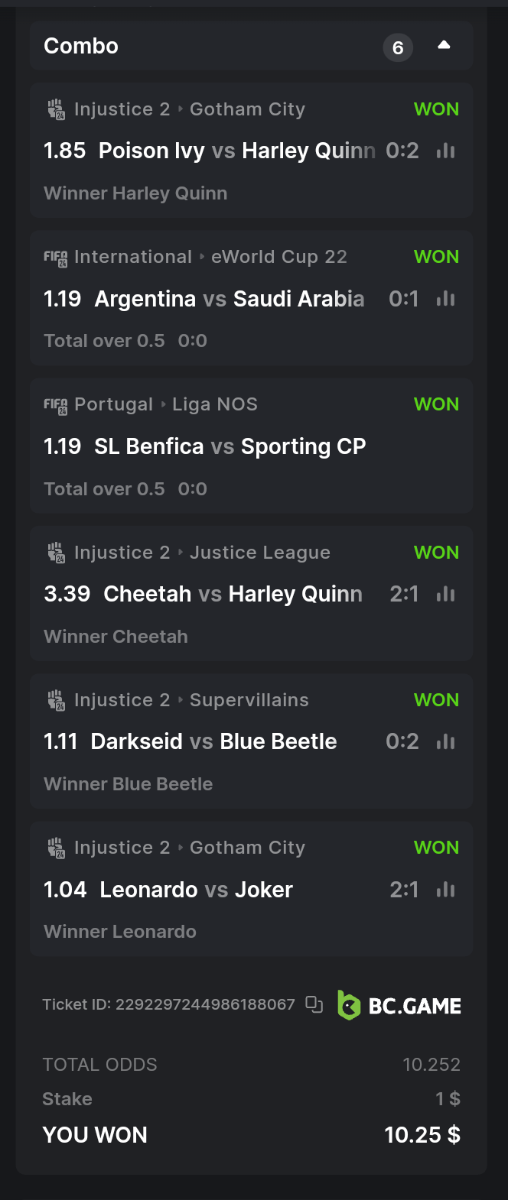This screenshot has width=508, height=1200.
Task: Open the Justice League category link
Action: 260,552
